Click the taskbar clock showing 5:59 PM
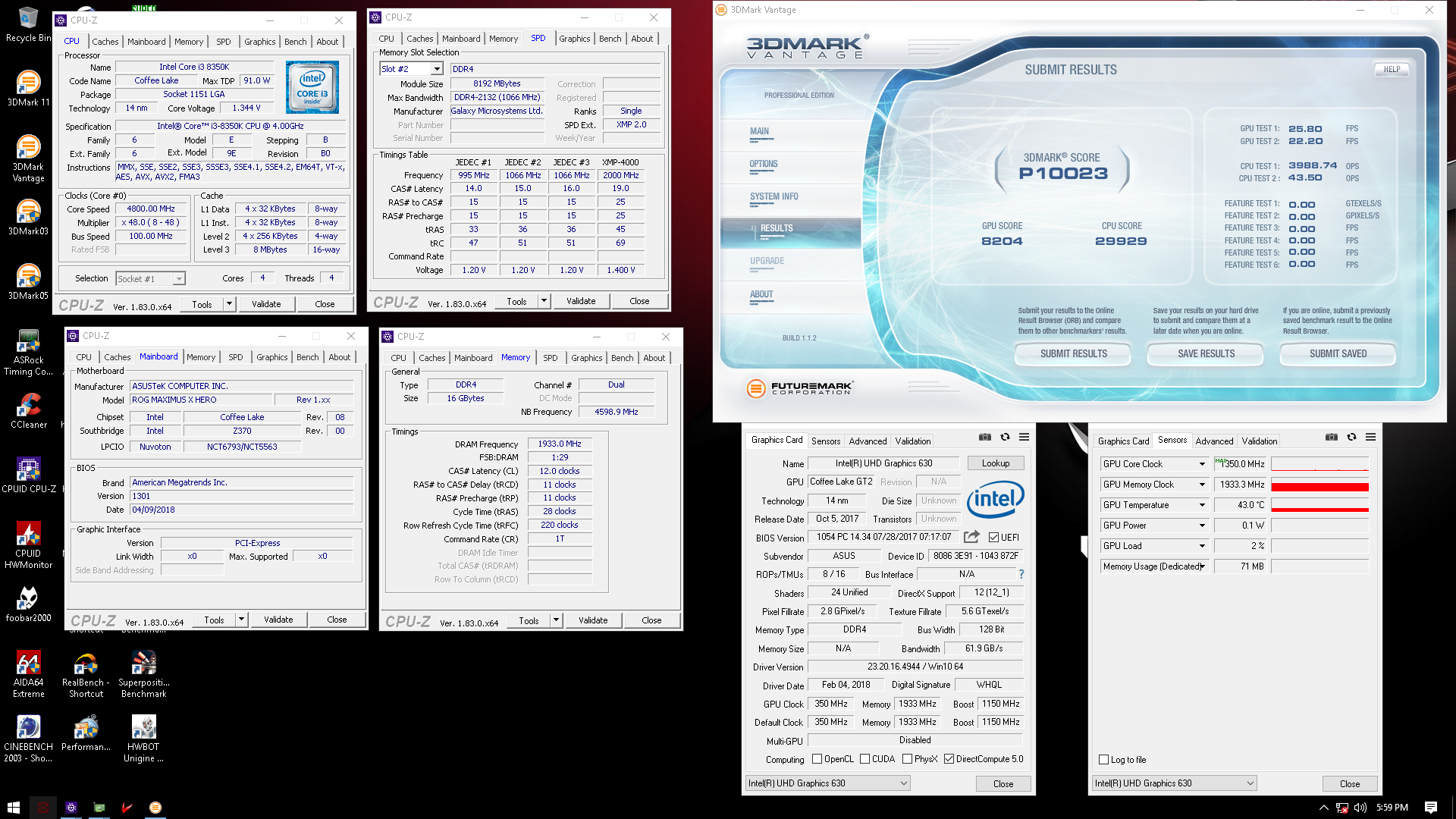This screenshot has height=819, width=1456. [x=1392, y=808]
